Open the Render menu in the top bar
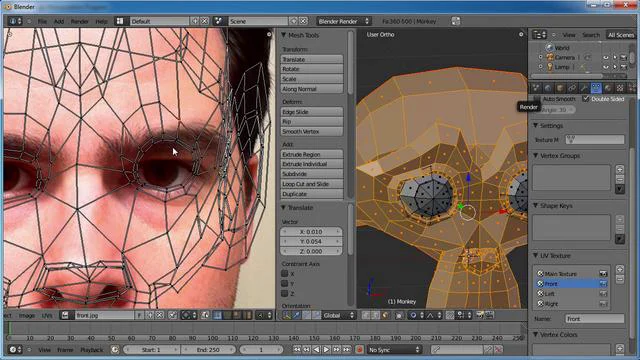640x360 pixels. click(80, 21)
